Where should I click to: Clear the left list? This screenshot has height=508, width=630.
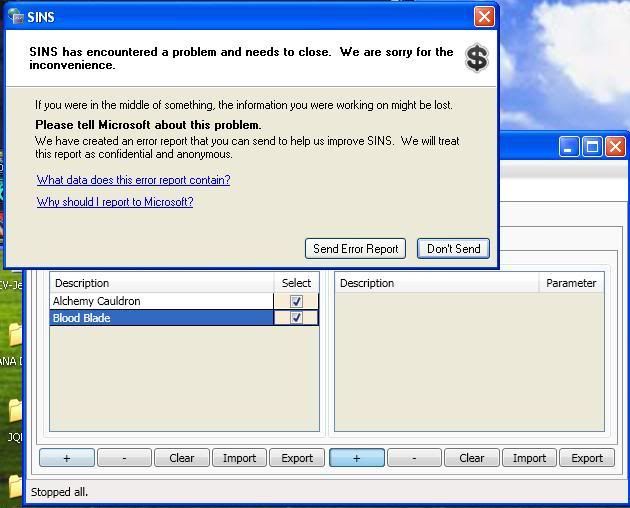(182, 458)
